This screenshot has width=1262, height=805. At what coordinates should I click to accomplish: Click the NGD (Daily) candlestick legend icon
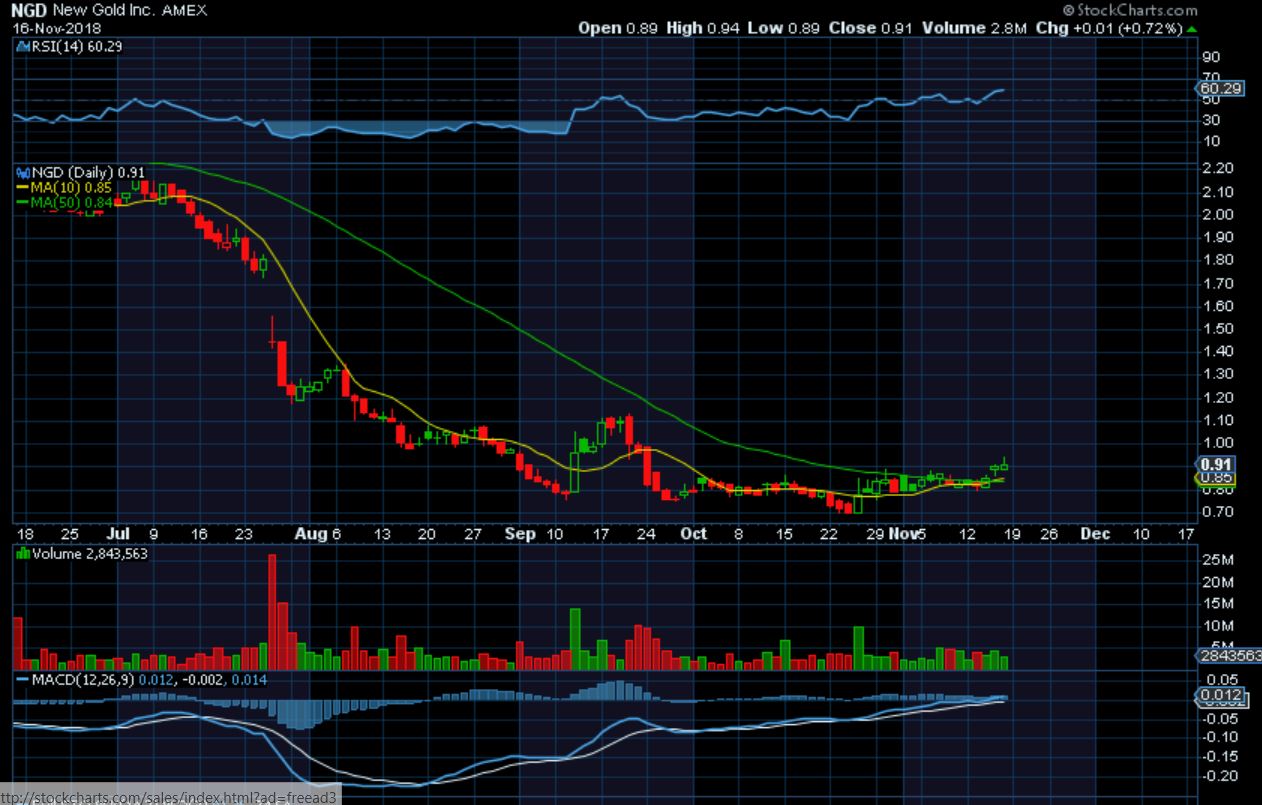point(19,172)
